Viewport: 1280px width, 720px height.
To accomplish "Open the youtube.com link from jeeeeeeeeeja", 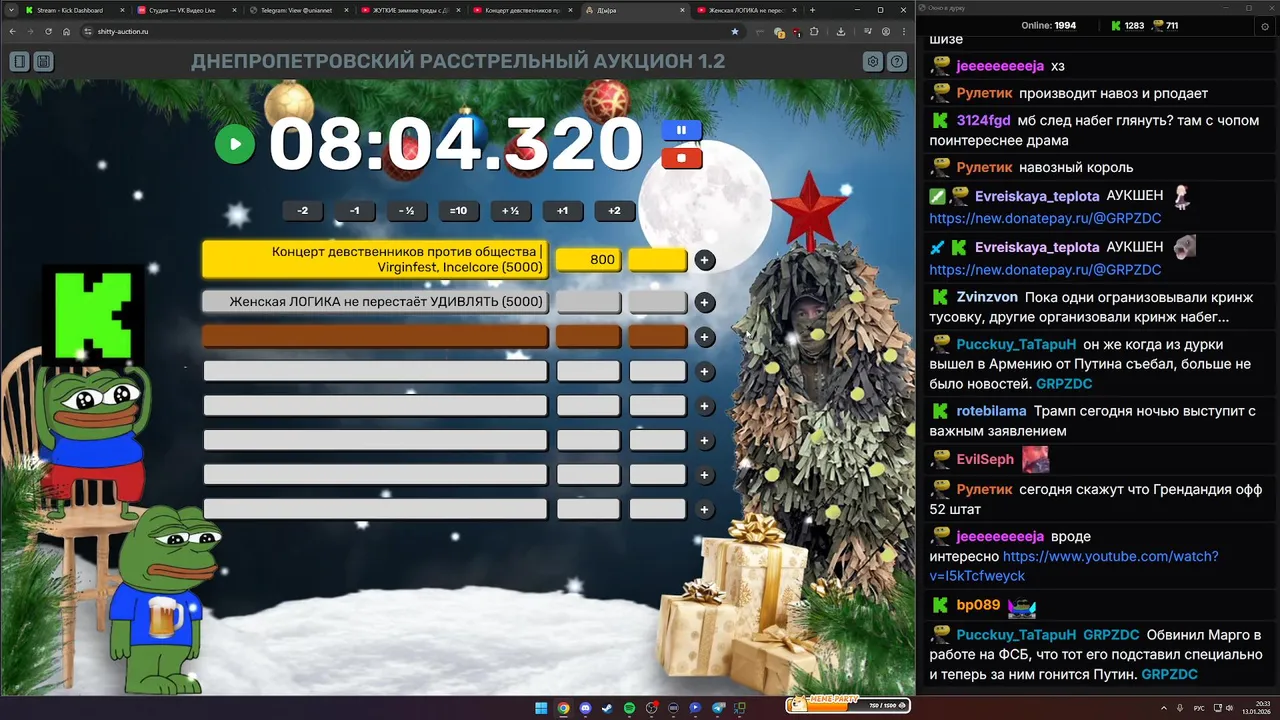I will [x=1074, y=566].
